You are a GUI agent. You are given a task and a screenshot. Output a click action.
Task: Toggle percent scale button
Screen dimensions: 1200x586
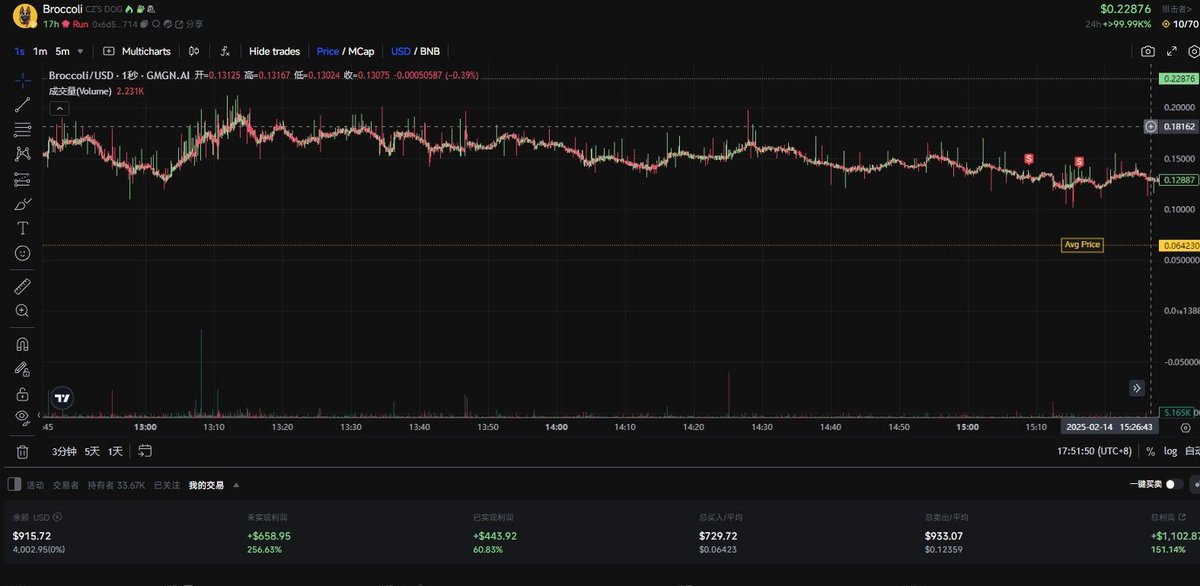(1150, 451)
